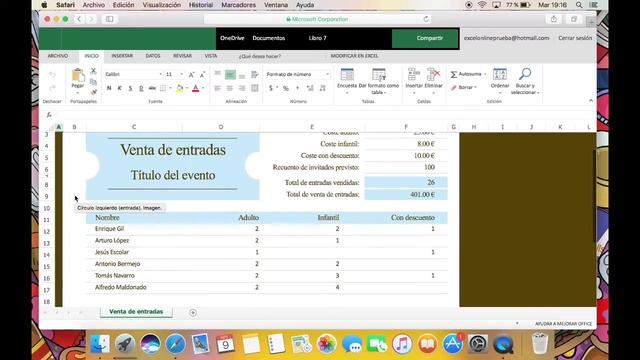This screenshot has width=640, height=360.
Task: Align text right
Action: point(242,88)
